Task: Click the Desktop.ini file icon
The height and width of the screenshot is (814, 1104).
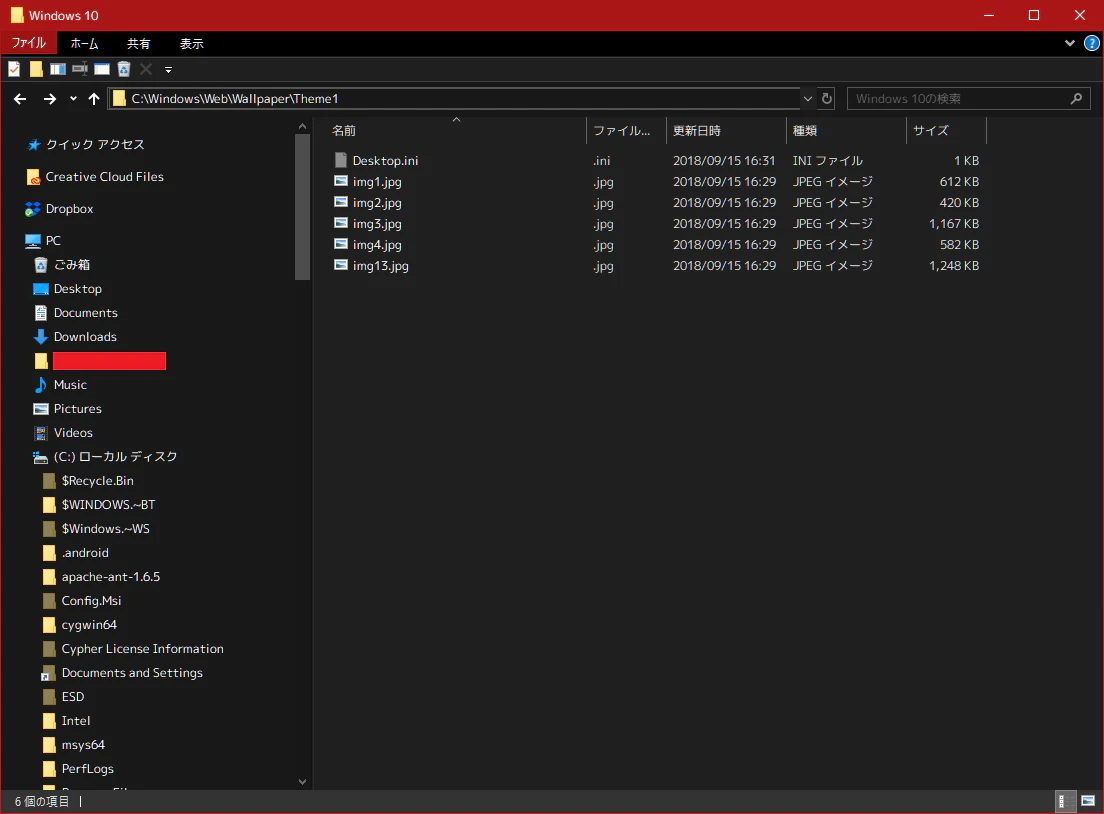Action: (x=341, y=161)
